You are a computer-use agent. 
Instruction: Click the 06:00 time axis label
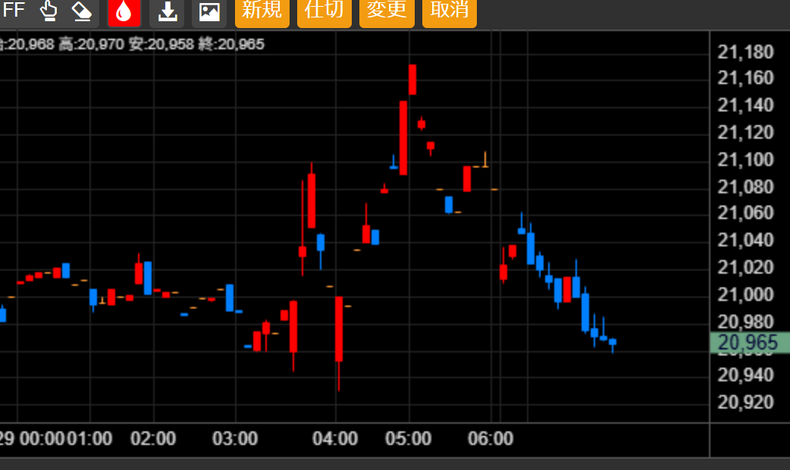(x=490, y=438)
